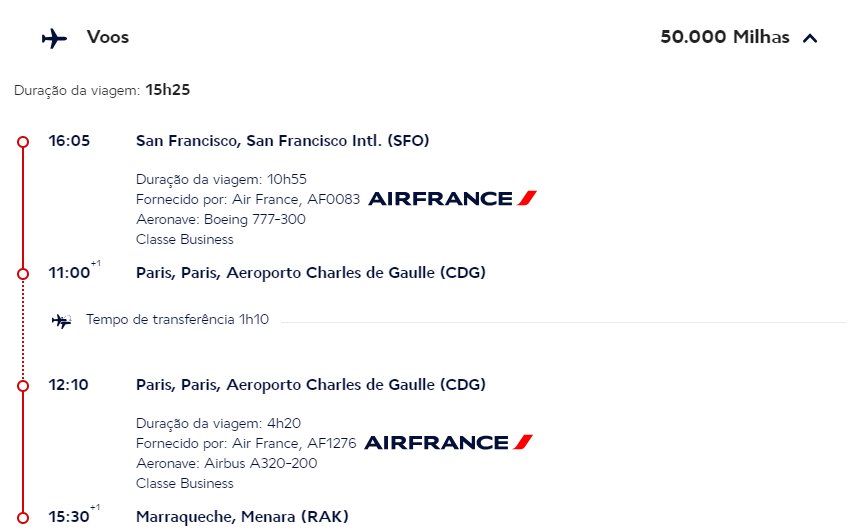Viewport: 859px width, 530px height.
Task: Click the Aeronave: Airbus A320-200 detail
Action: 226,463
